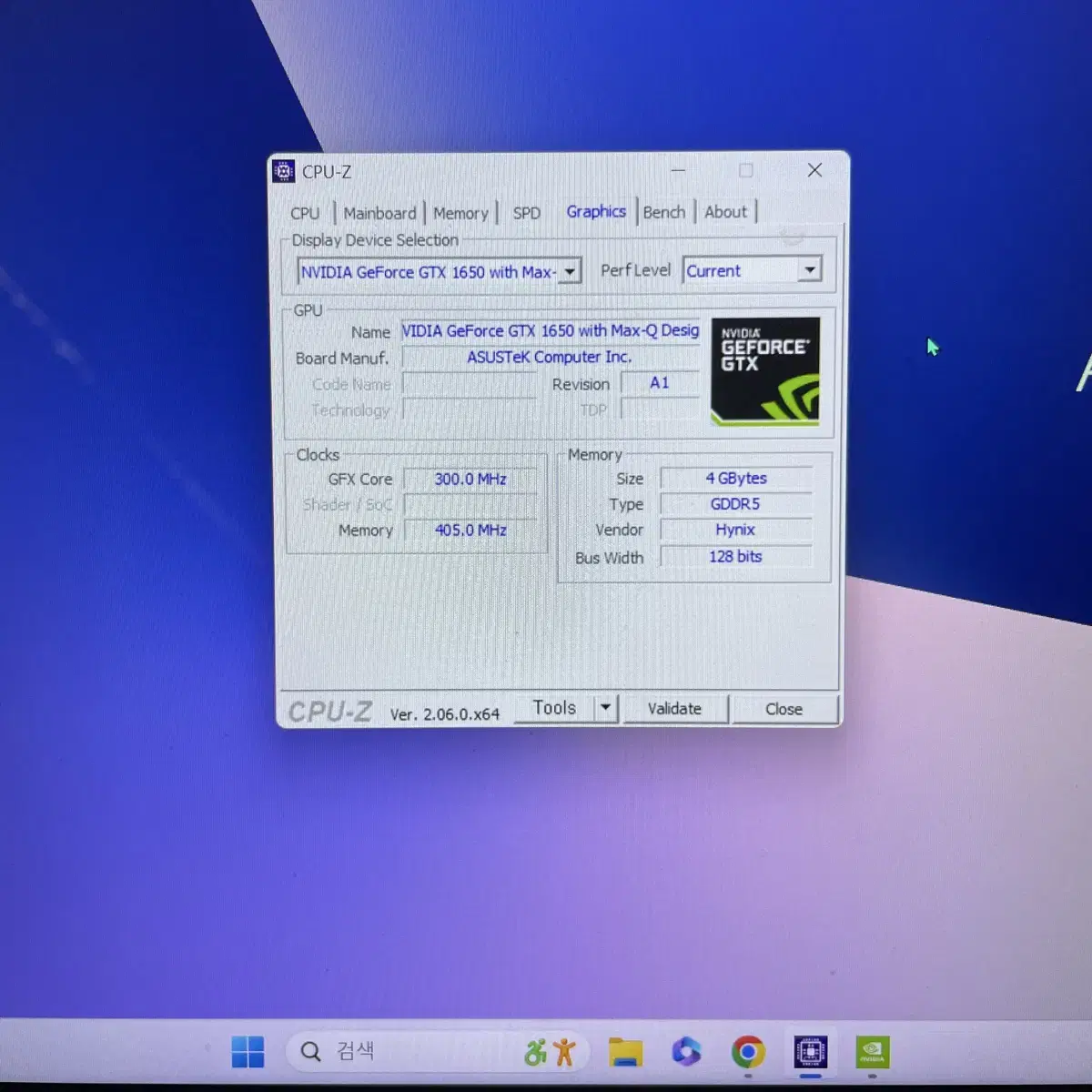Viewport: 1092px width, 1092px height.
Task: Click the NVIDIA GeForce GTX logo image
Action: pos(765,371)
